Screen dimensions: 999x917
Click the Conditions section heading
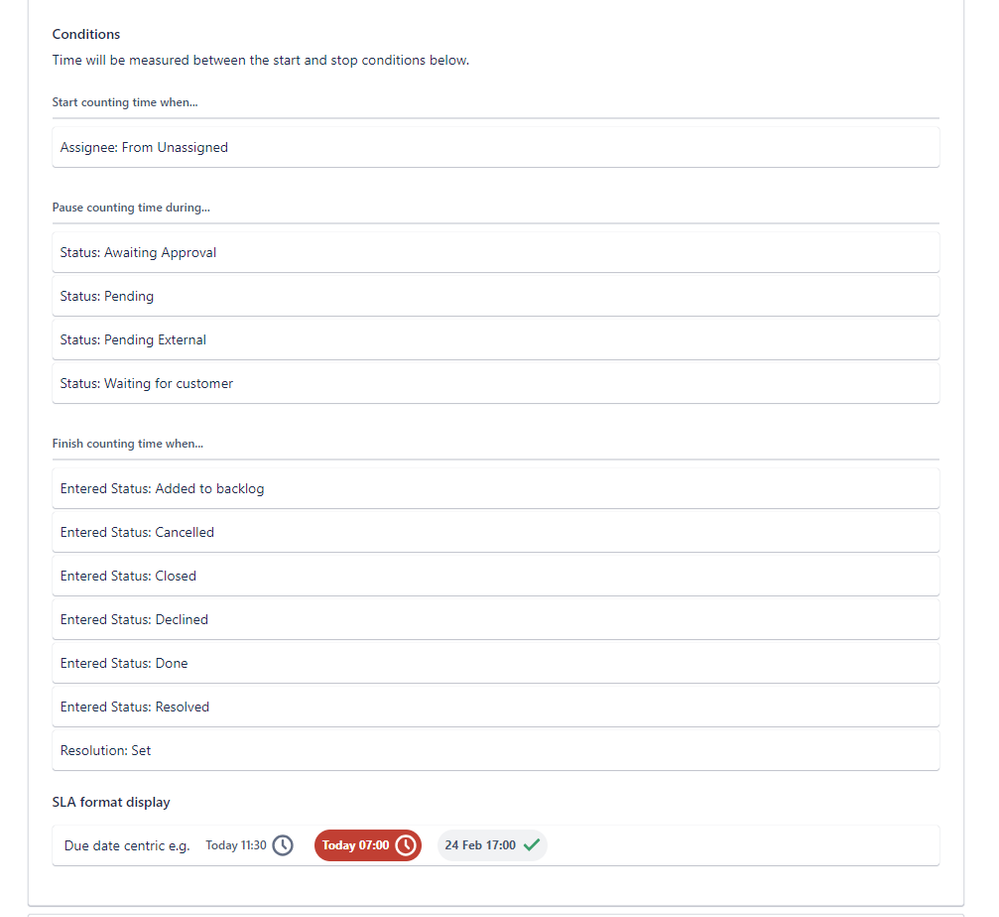coord(85,34)
